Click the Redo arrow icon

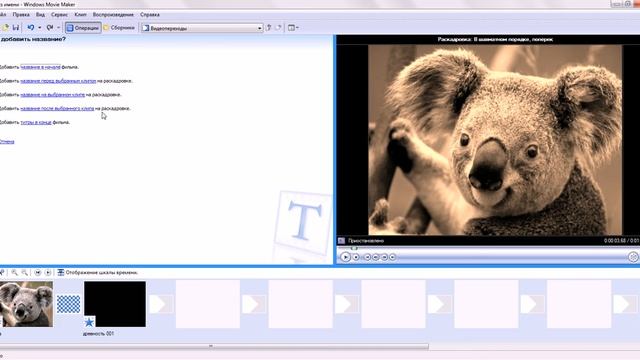tap(50, 28)
